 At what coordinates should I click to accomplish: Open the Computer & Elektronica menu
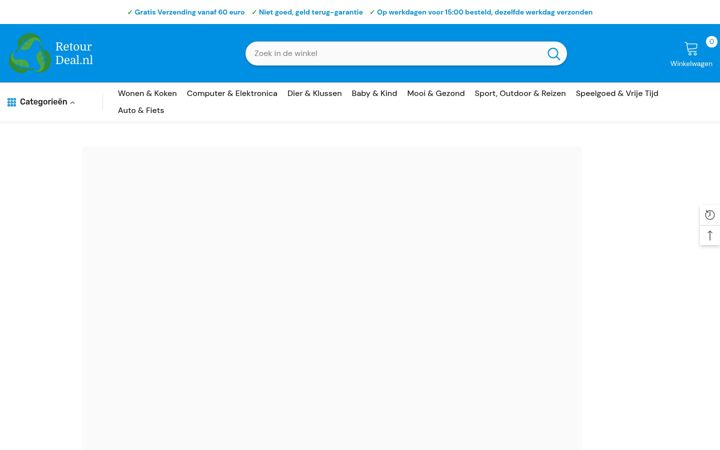232,93
